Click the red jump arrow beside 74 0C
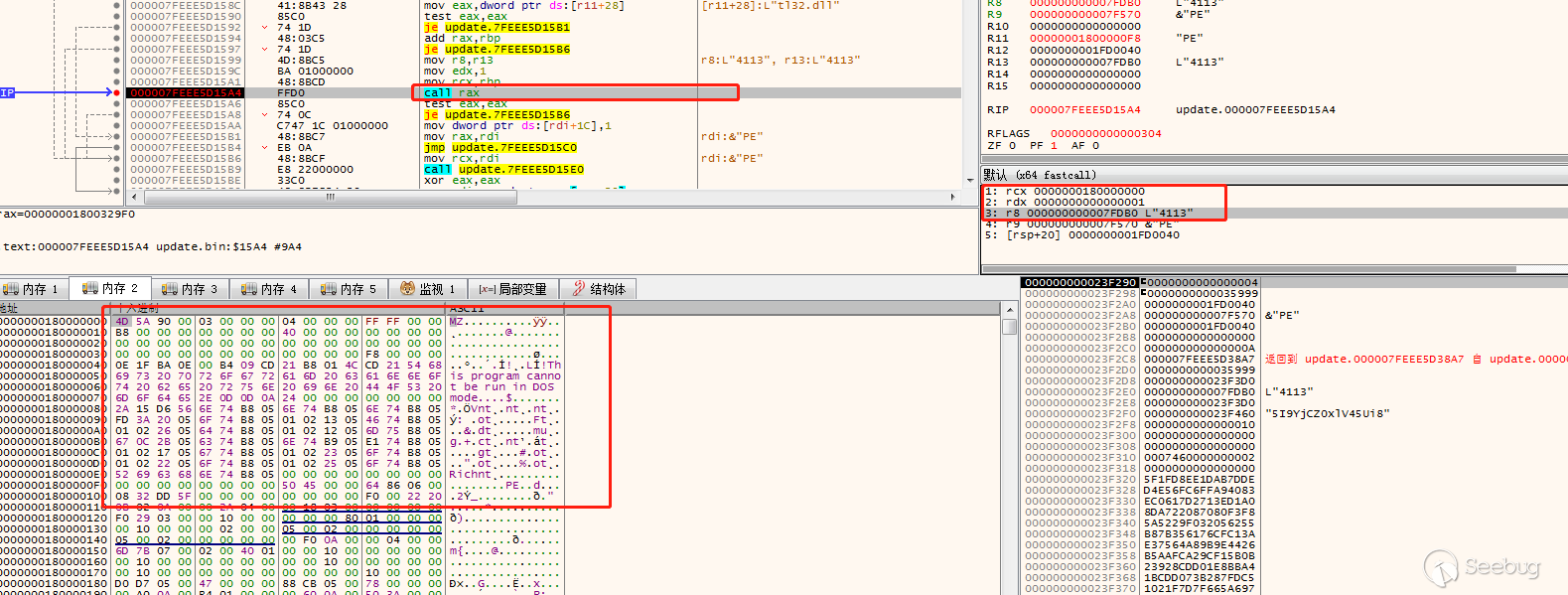 [x=265, y=114]
